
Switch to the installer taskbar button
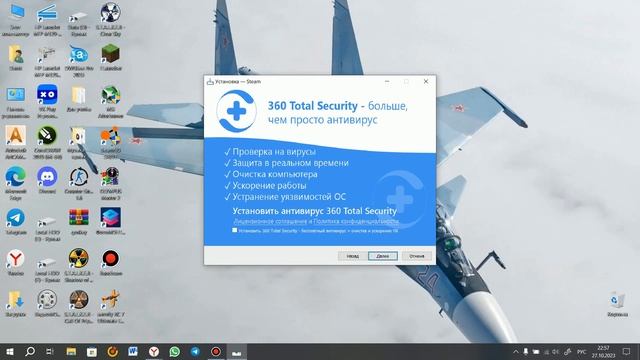[x=237, y=351]
